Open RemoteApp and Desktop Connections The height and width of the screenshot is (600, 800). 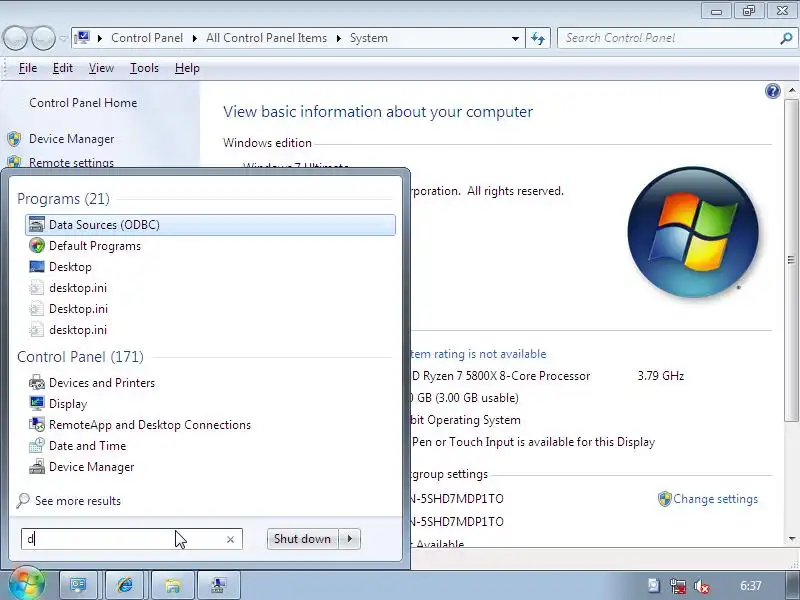(210, 424)
